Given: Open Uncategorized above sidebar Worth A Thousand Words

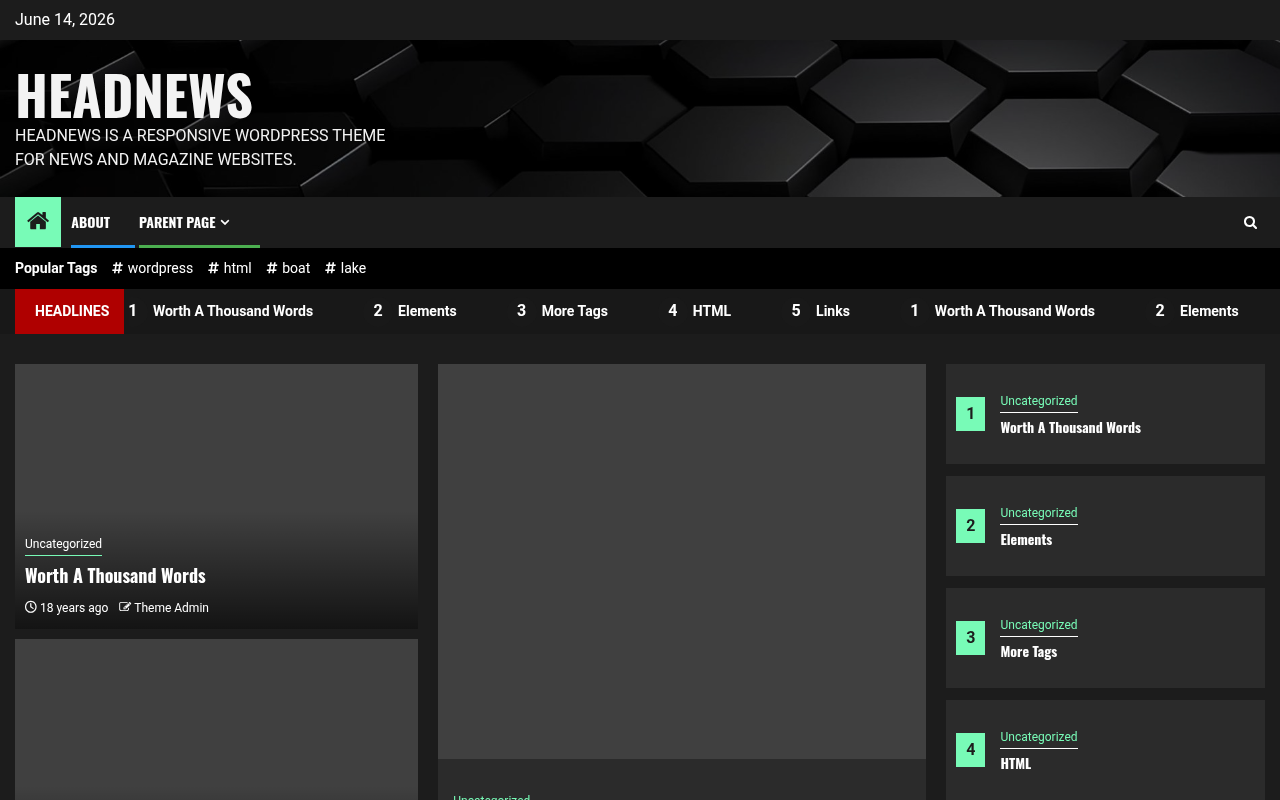Looking at the screenshot, I should [x=1039, y=401].
